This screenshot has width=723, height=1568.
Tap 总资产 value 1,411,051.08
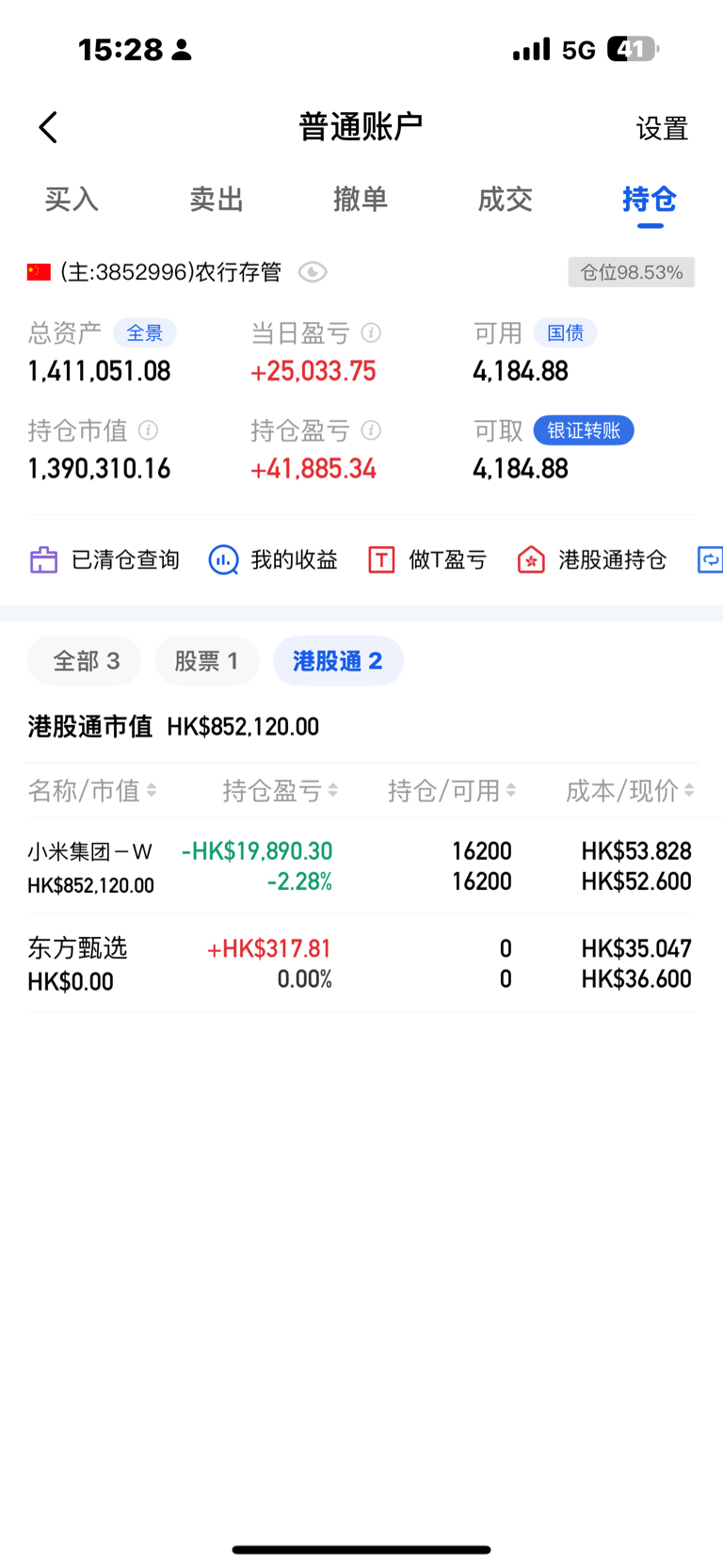pos(99,371)
